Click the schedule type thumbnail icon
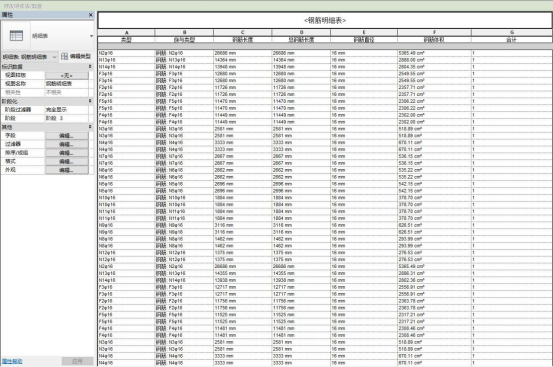553x367 pixels. [16, 36]
